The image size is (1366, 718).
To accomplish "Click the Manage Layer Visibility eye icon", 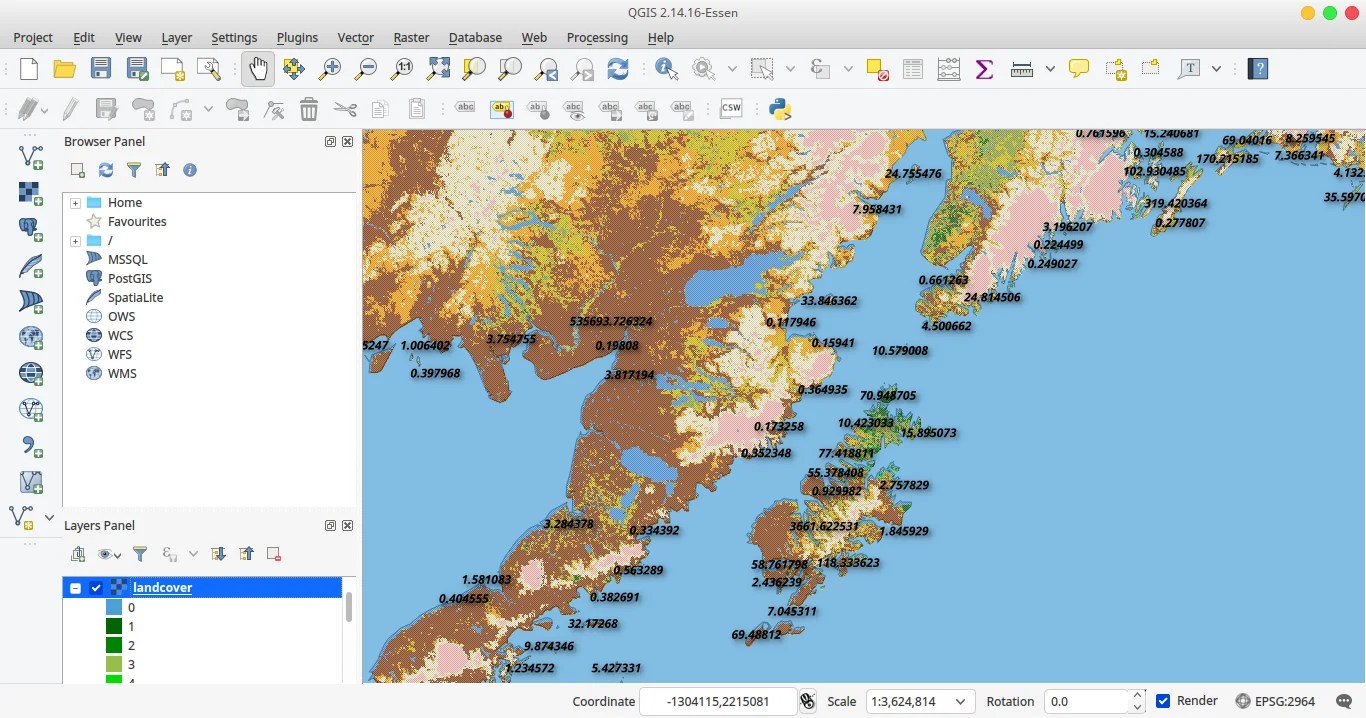I will coord(106,554).
